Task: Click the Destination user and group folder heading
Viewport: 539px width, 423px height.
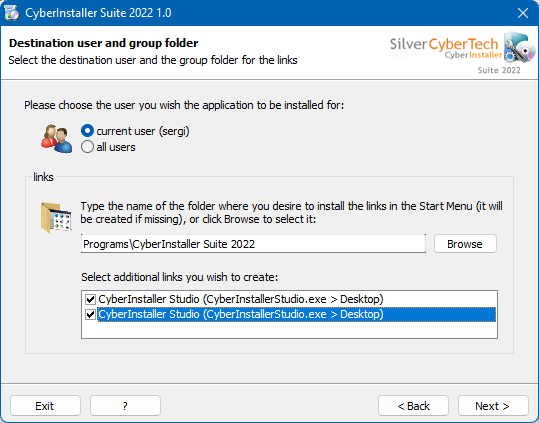Action: [103, 43]
